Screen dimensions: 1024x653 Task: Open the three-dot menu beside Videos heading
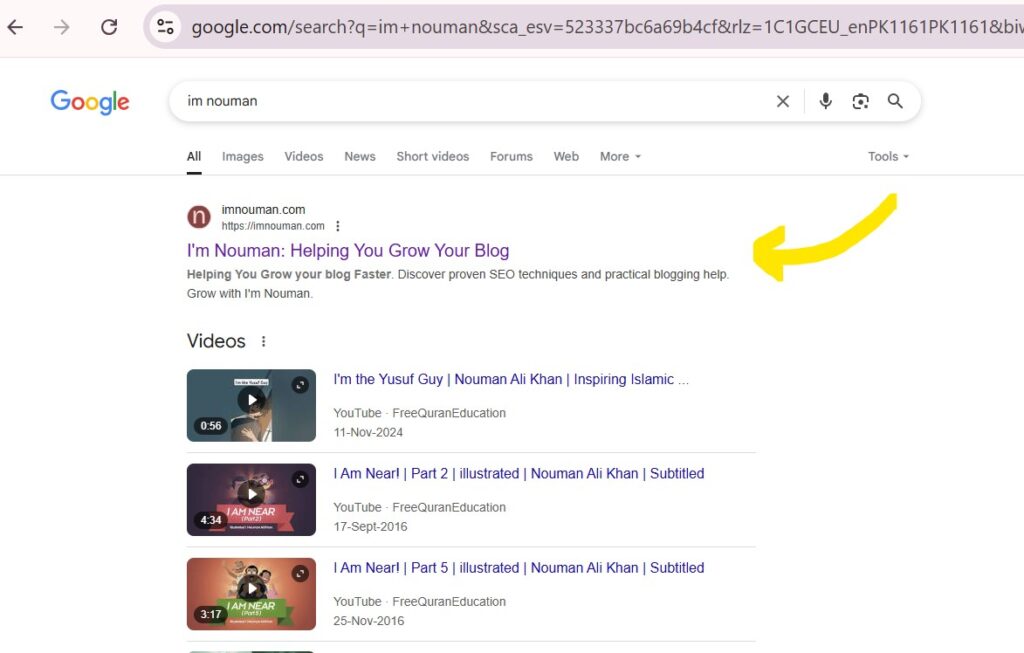(x=263, y=342)
